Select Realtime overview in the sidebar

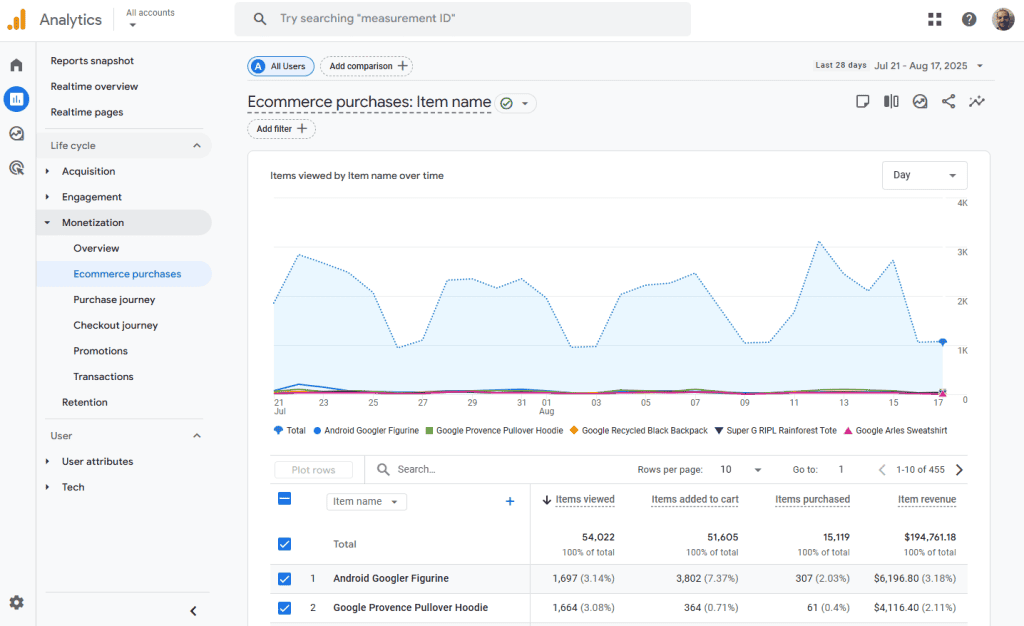[94, 87]
